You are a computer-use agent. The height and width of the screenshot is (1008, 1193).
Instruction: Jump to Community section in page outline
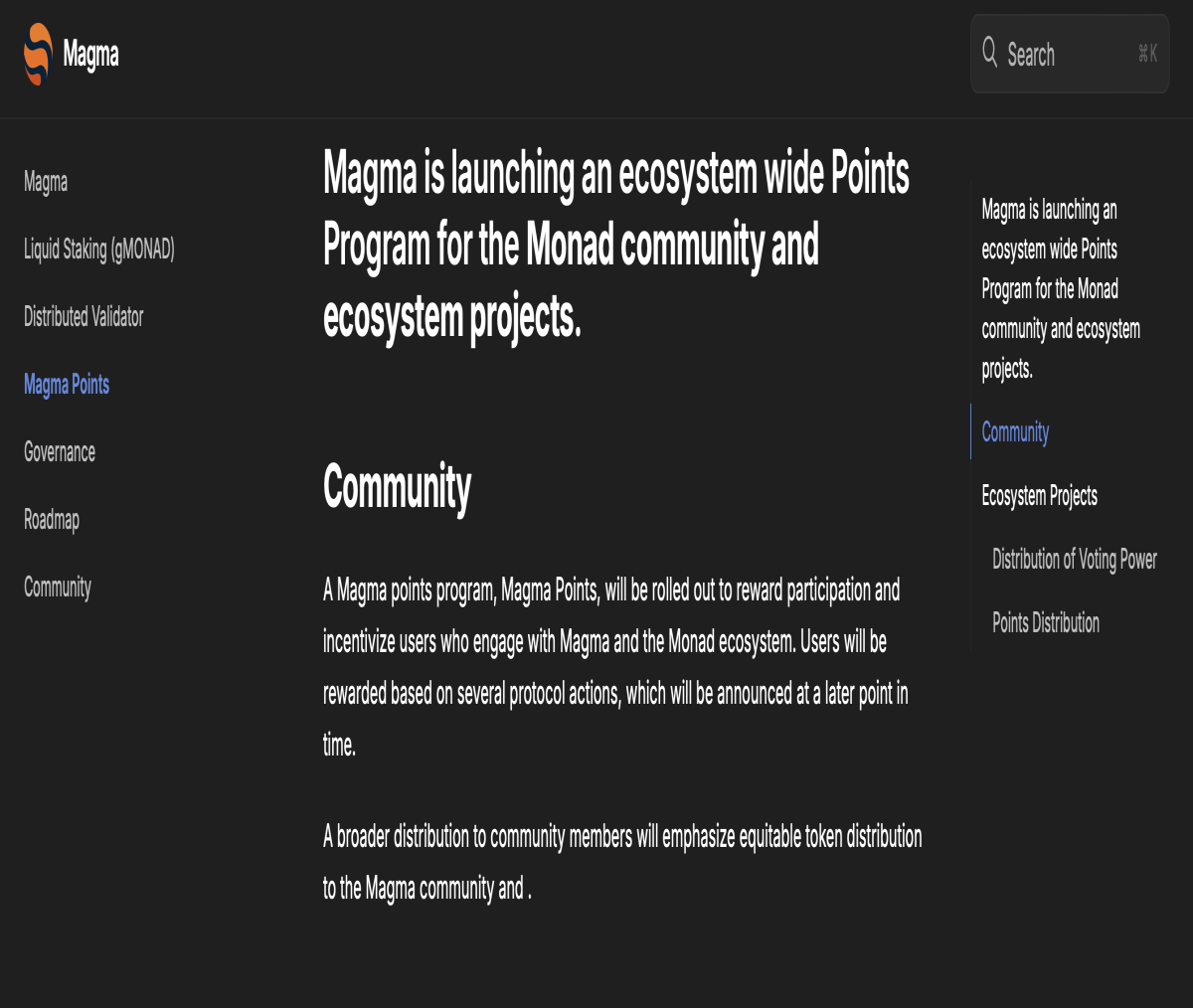click(x=1015, y=432)
